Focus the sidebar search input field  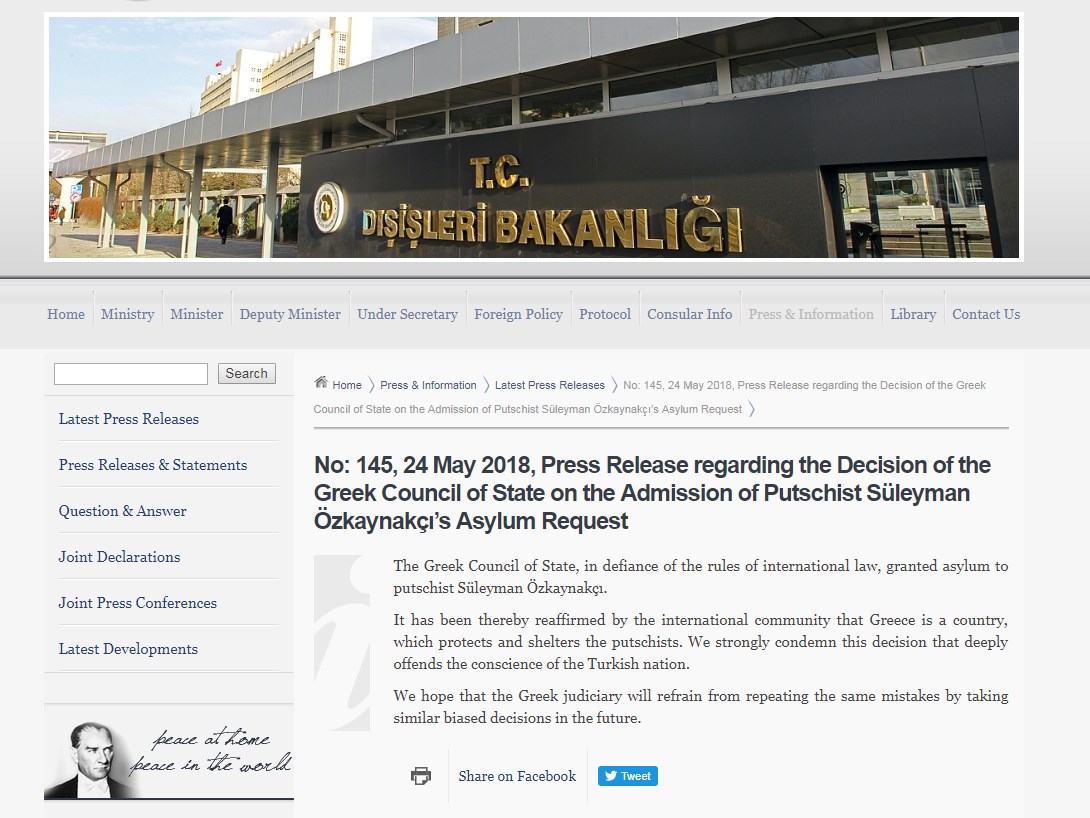click(131, 373)
